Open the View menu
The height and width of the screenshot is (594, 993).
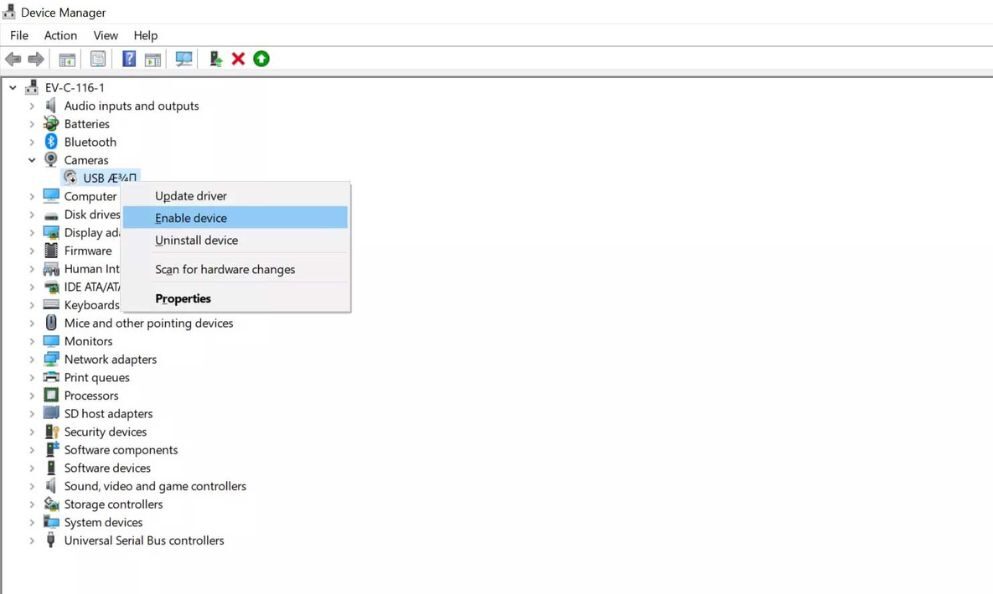point(106,36)
